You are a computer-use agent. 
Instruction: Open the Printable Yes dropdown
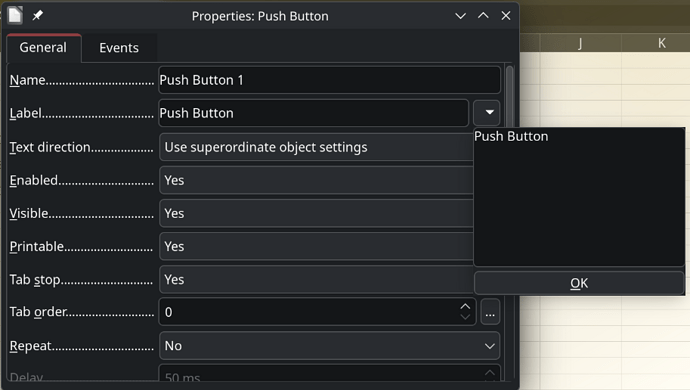tap(316, 246)
